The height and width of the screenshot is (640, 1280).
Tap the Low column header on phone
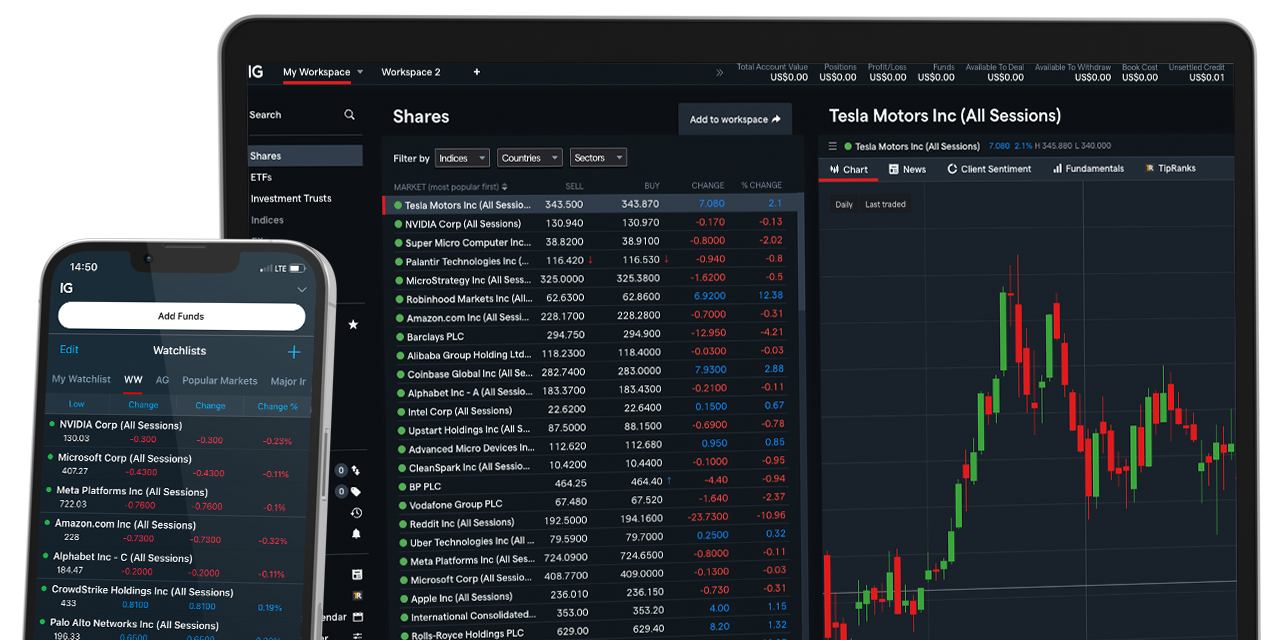[76, 405]
